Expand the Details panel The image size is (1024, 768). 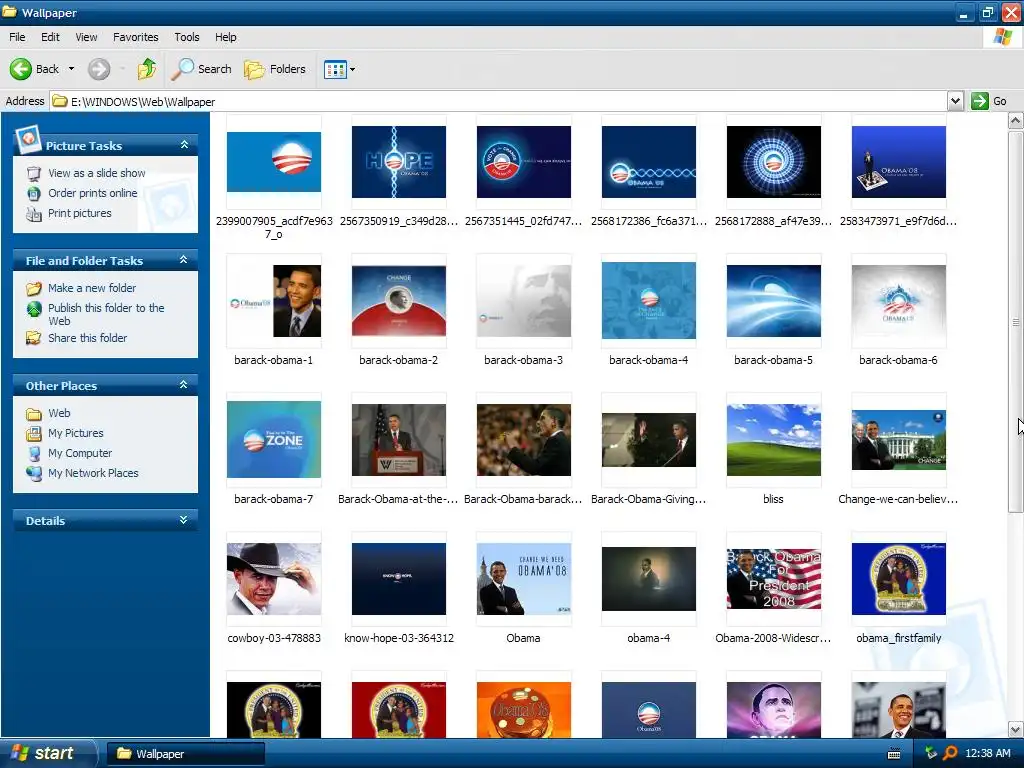point(184,520)
